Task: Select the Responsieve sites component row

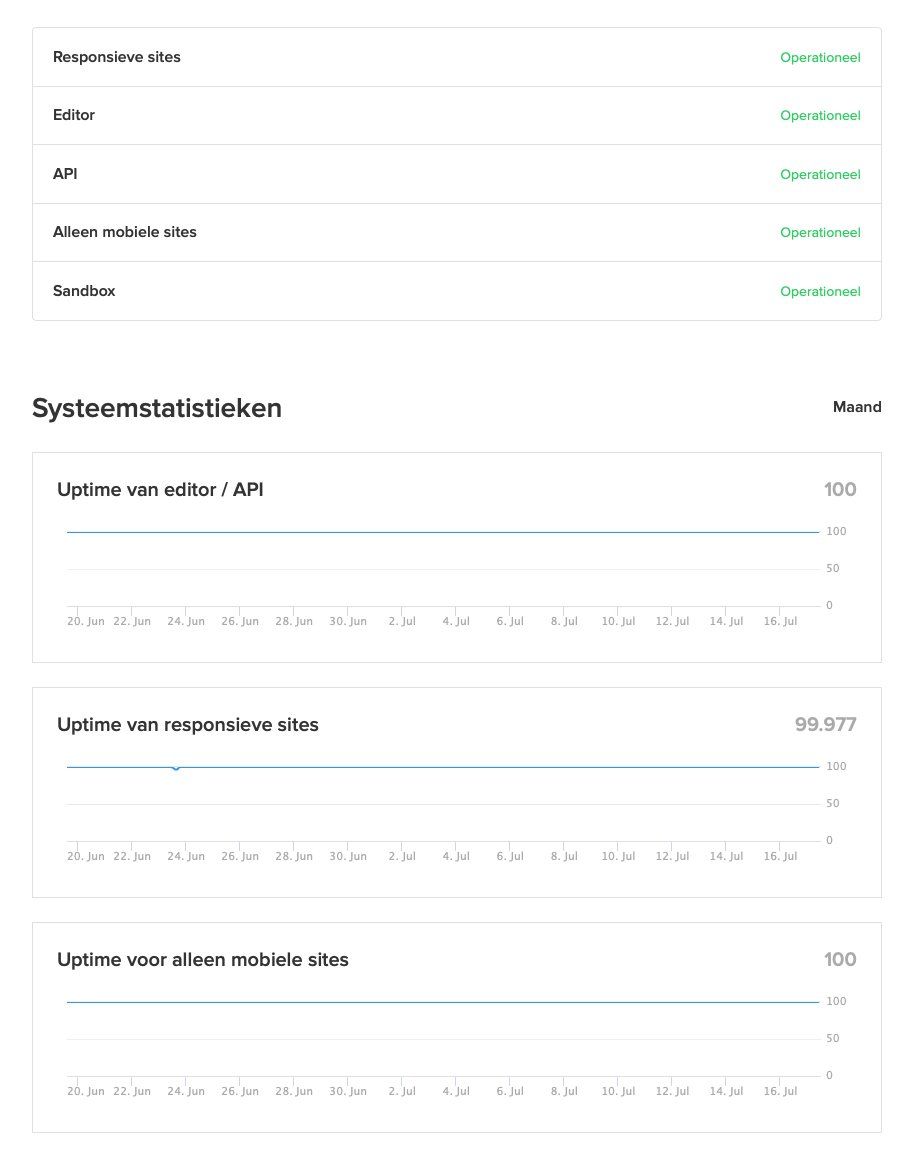Action: (456, 57)
